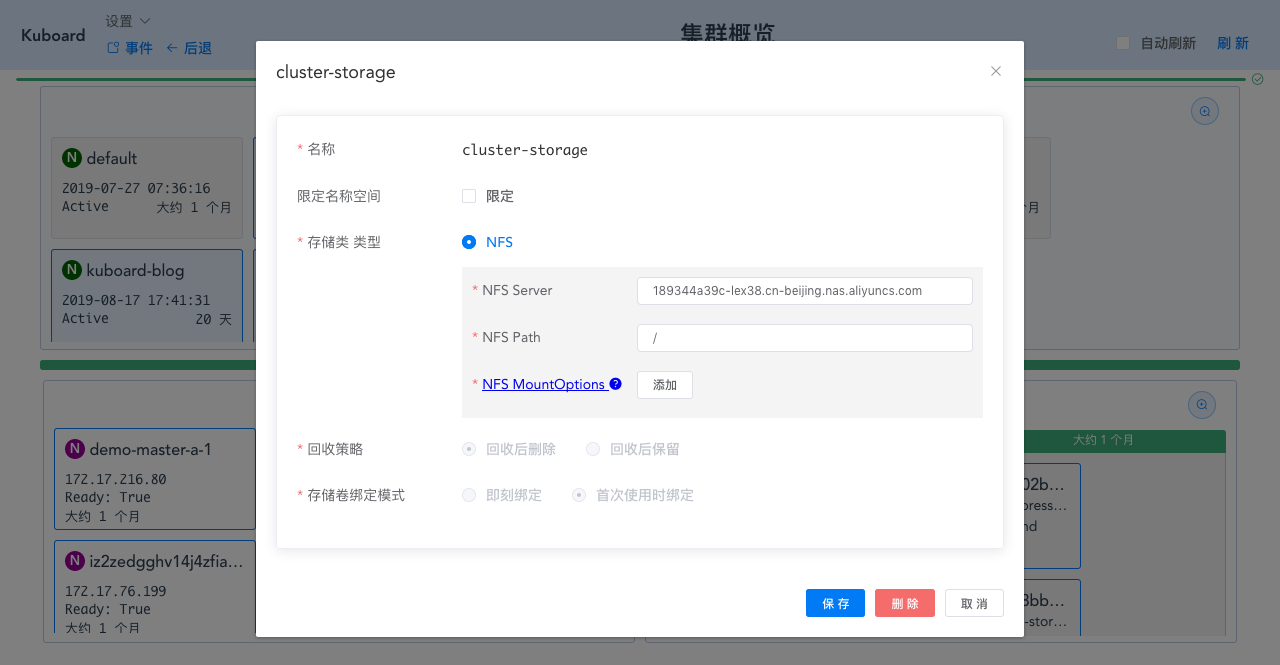
Task: Click 添加 to add a MountOption
Action: pyautogui.click(x=664, y=384)
